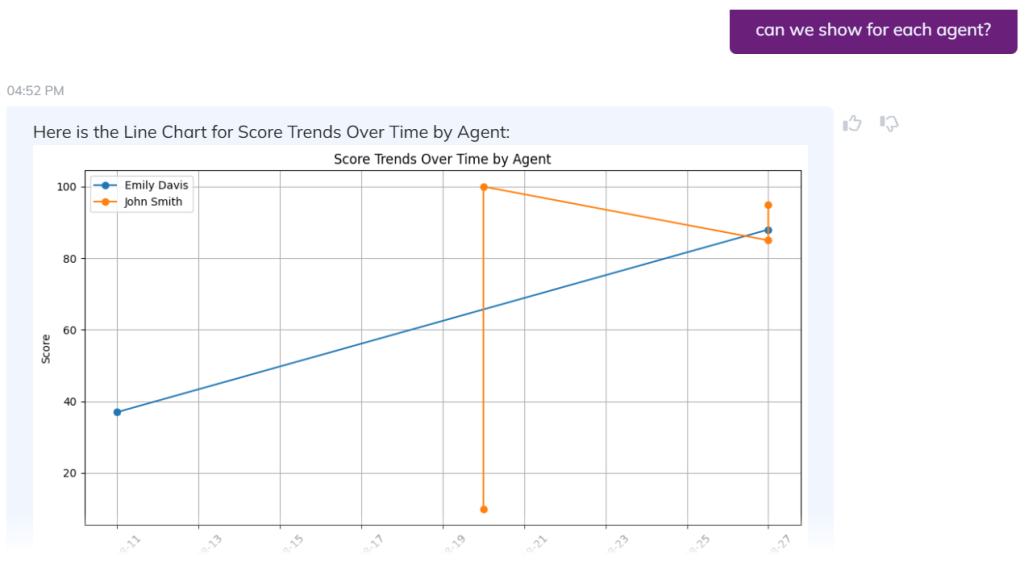Viewport: 1024px width, 566px height.
Task: Click John Smith's data point at score 95
Action: coord(768,205)
